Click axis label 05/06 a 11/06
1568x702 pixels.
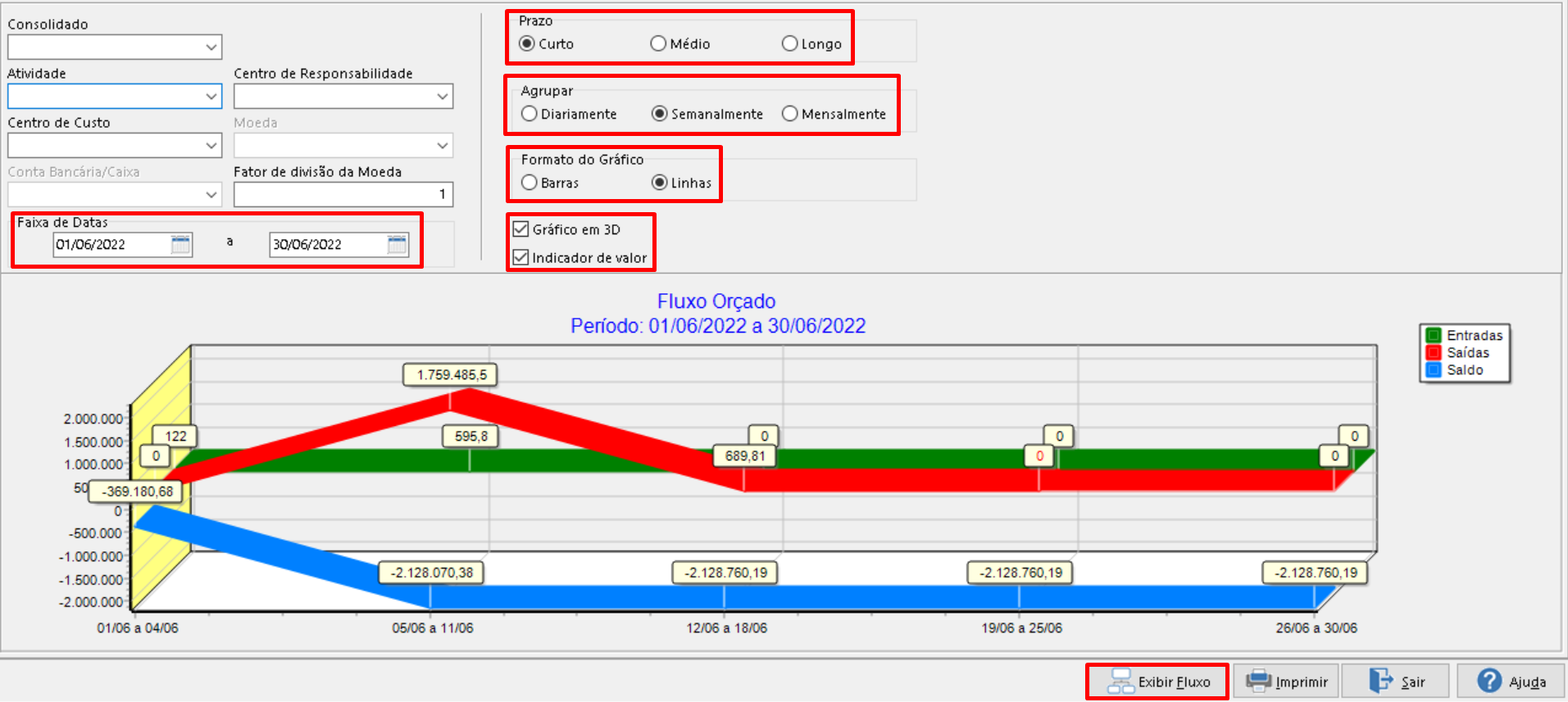[433, 628]
